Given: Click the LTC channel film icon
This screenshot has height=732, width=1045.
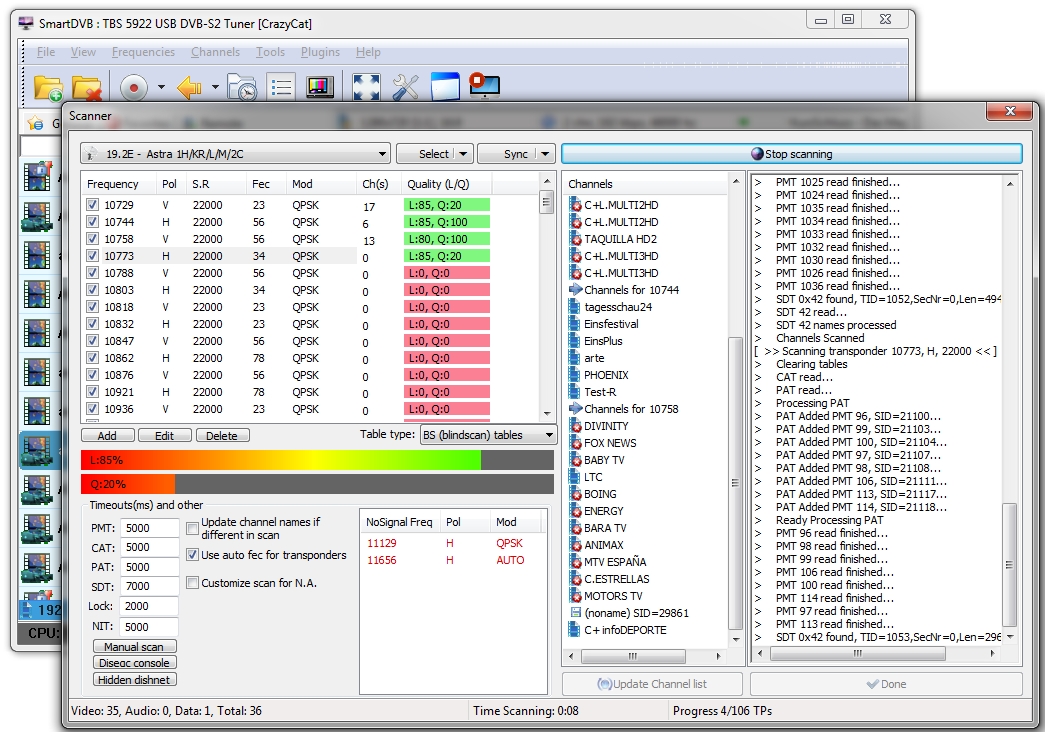Looking at the screenshot, I should [x=574, y=477].
